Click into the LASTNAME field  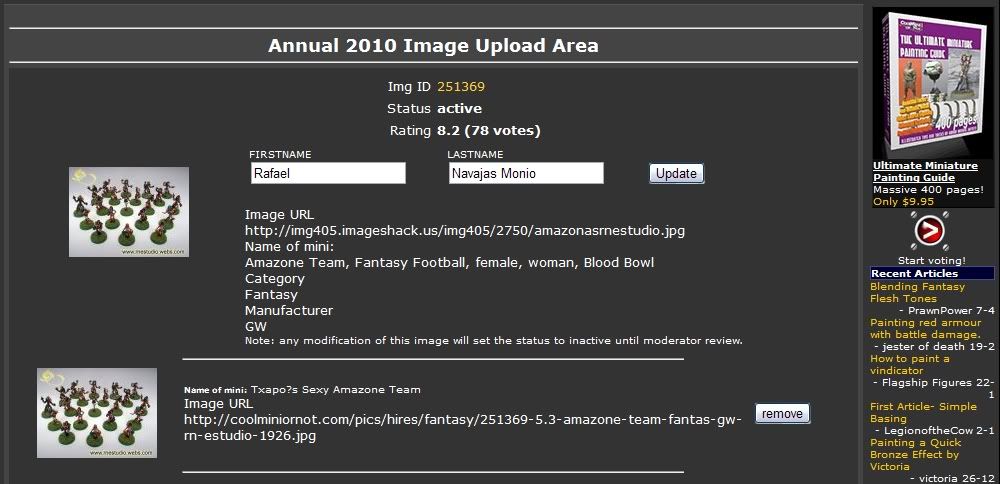click(526, 173)
